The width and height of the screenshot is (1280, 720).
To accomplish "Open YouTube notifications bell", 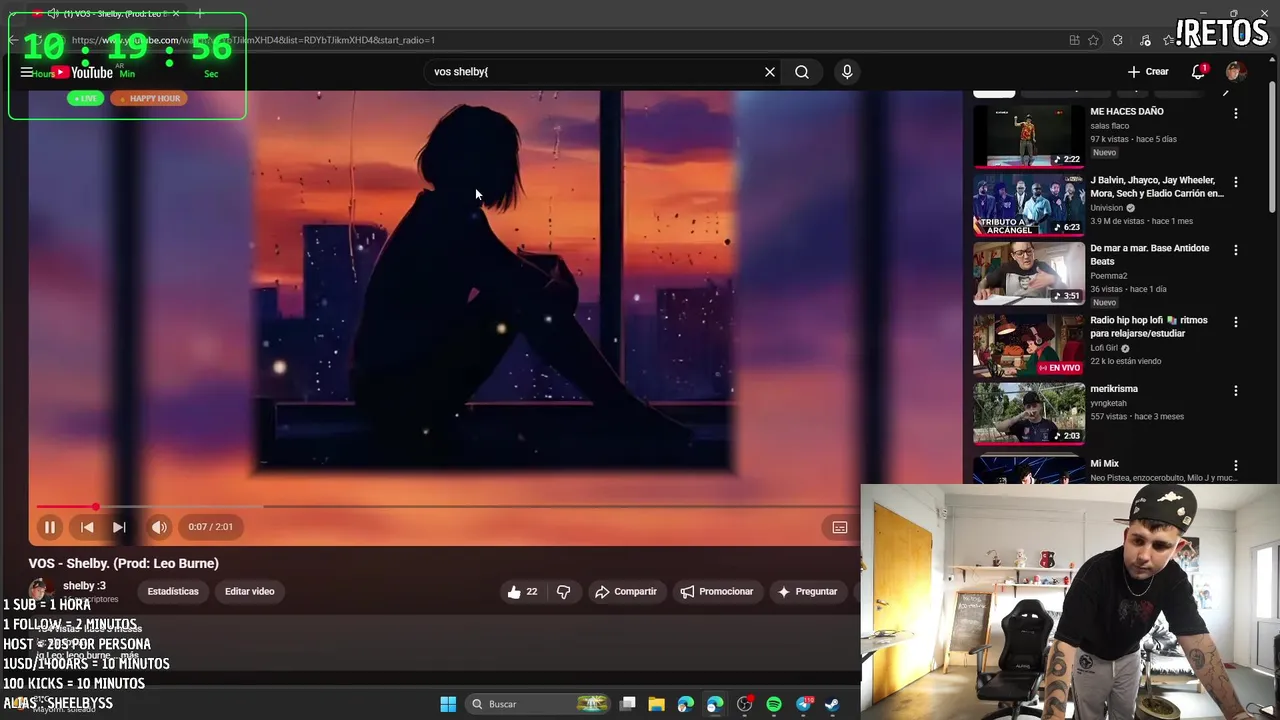I will [x=1199, y=72].
